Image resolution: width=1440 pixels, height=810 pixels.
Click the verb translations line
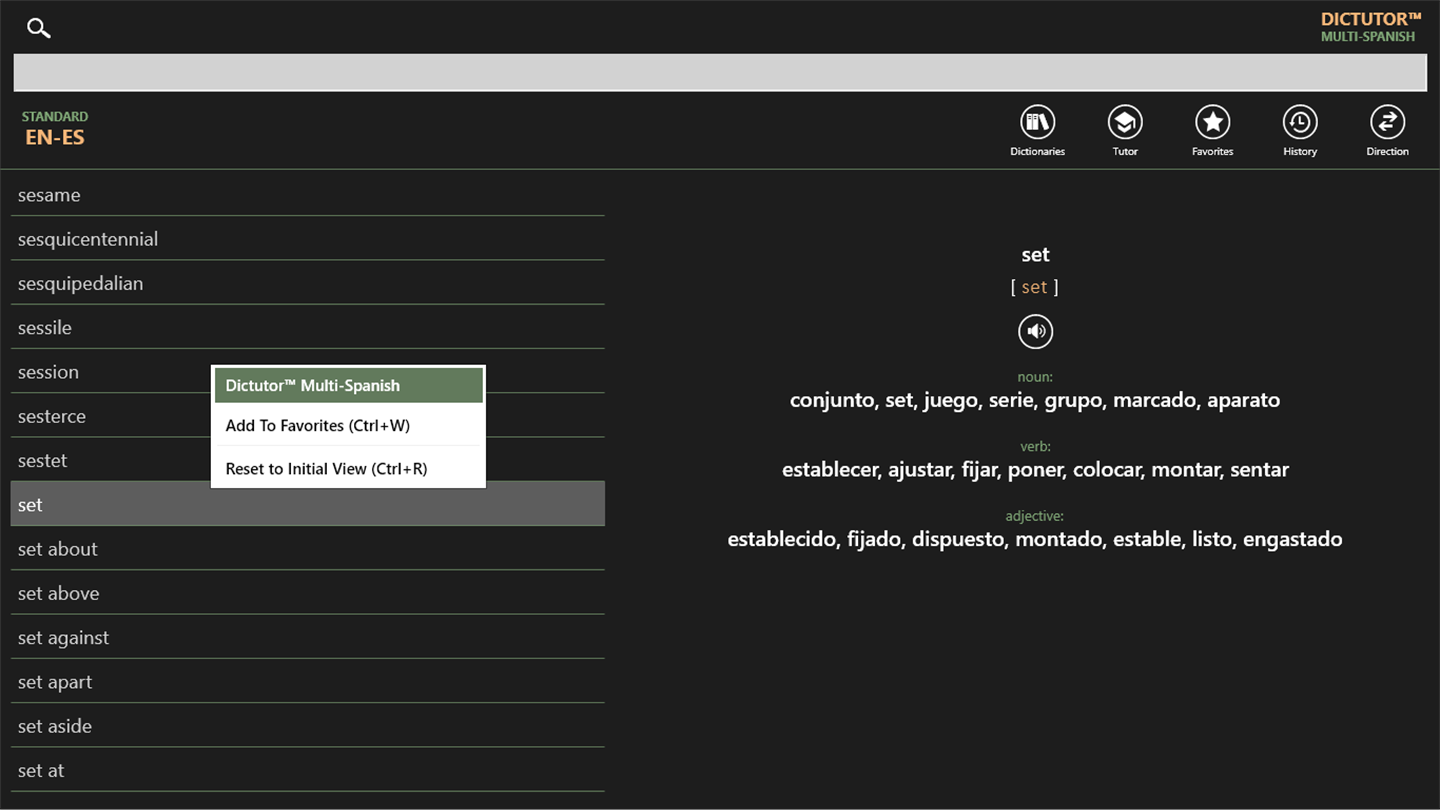(1035, 469)
